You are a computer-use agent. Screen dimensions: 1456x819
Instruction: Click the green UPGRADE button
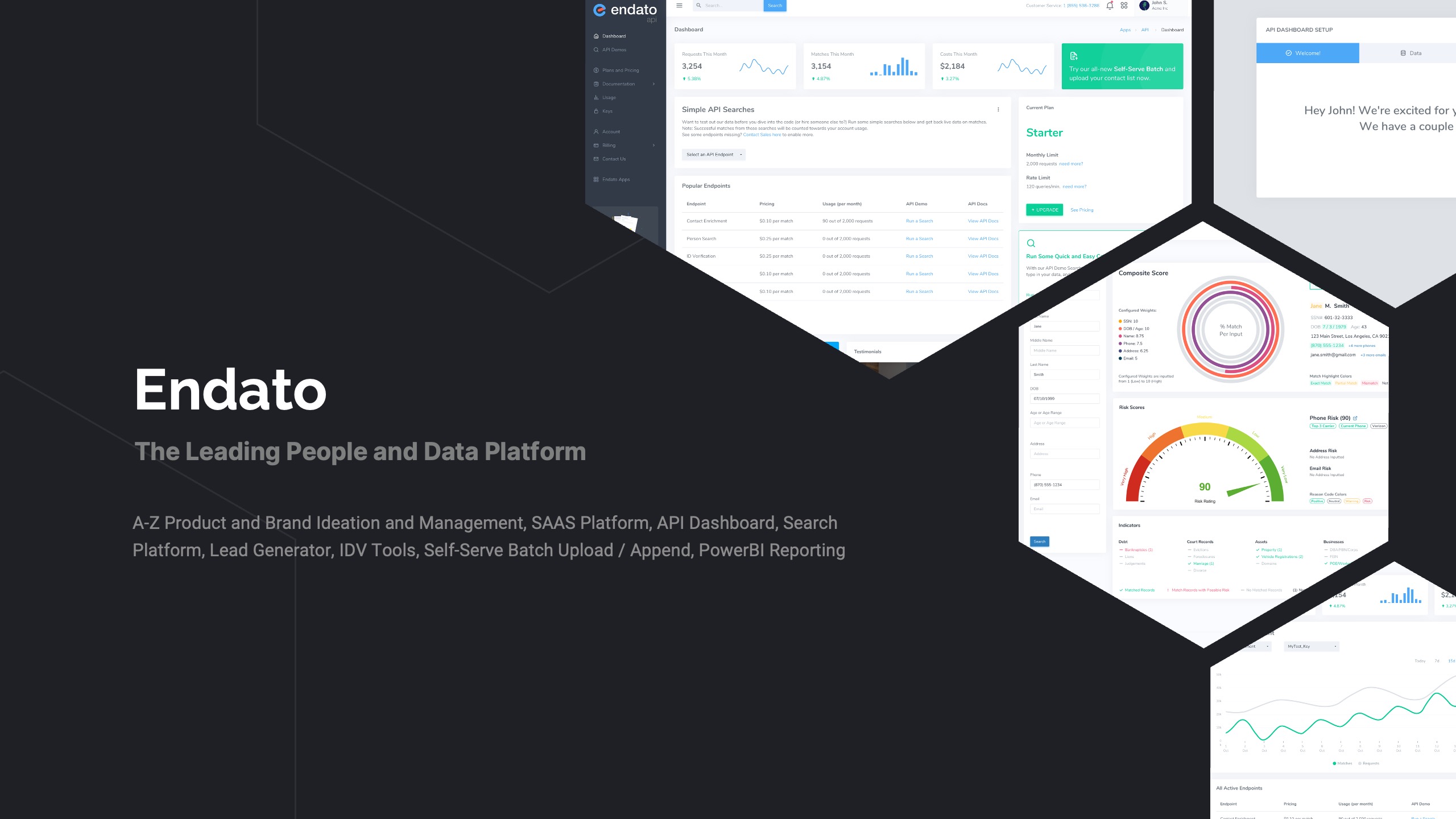point(1044,210)
